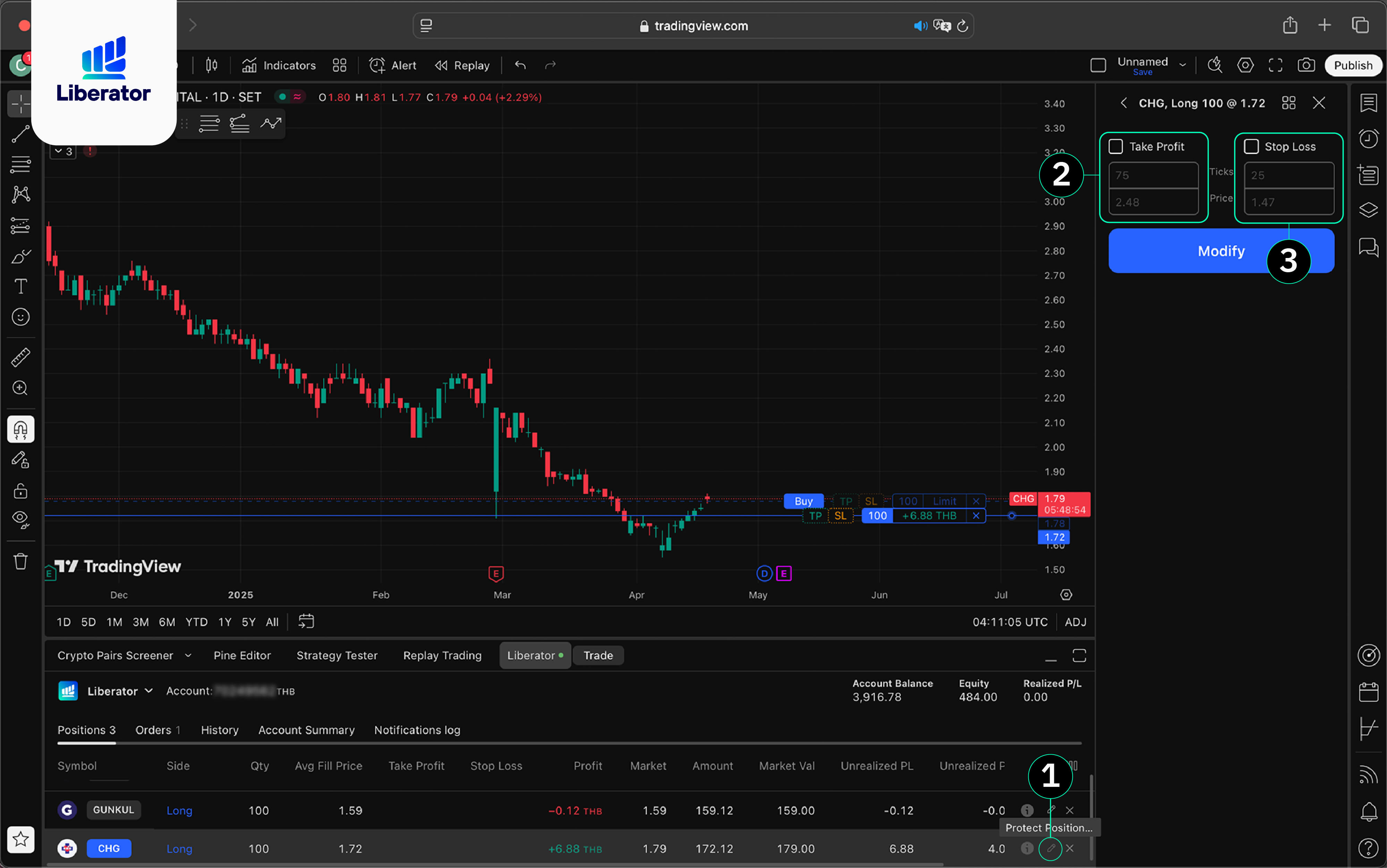Enter fullscreen chart mode
Image resolution: width=1387 pixels, height=868 pixels.
pyautogui.click(x=1276, y=65)
